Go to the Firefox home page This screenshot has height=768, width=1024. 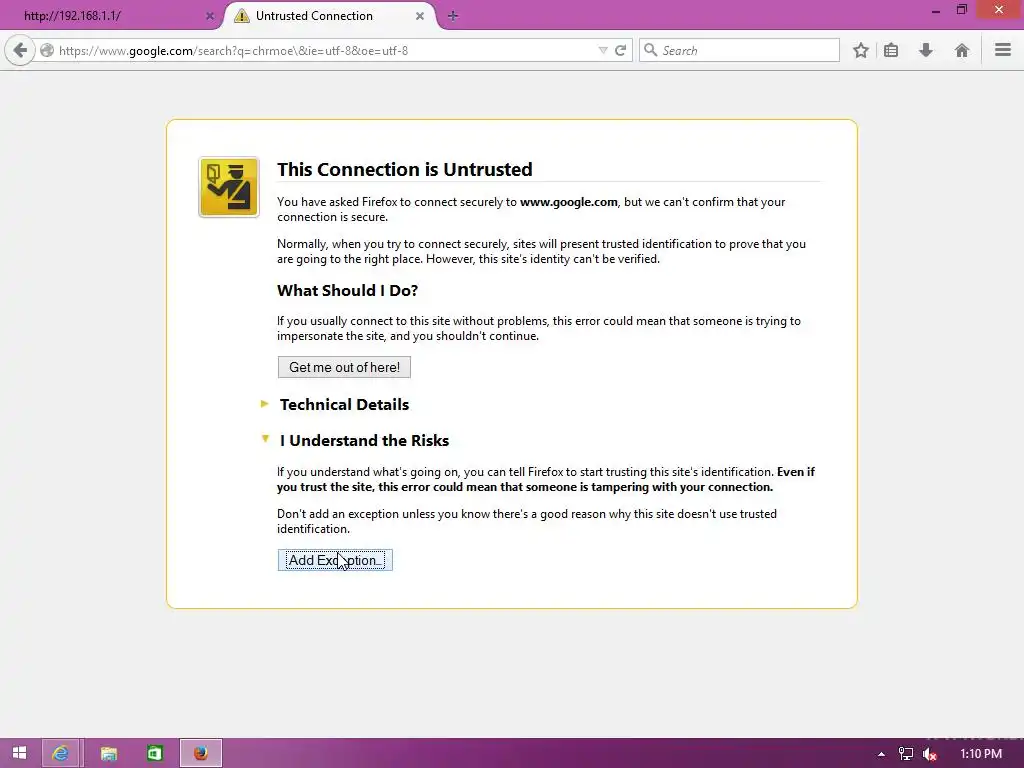tap(961, 50)
